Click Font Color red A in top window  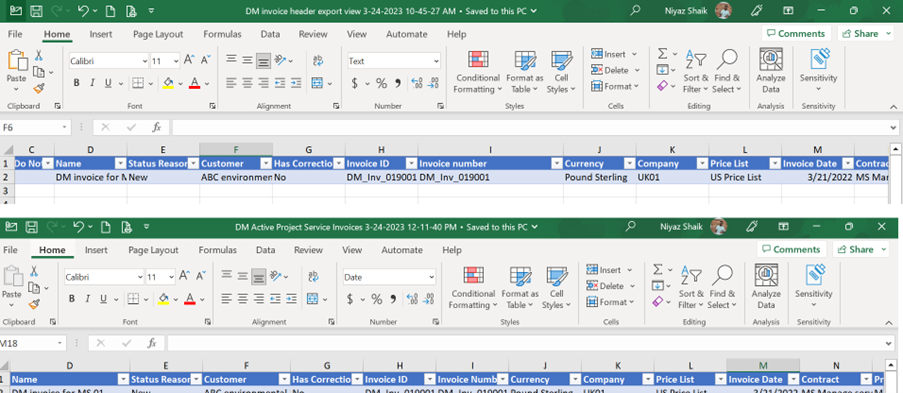[194, 84]
